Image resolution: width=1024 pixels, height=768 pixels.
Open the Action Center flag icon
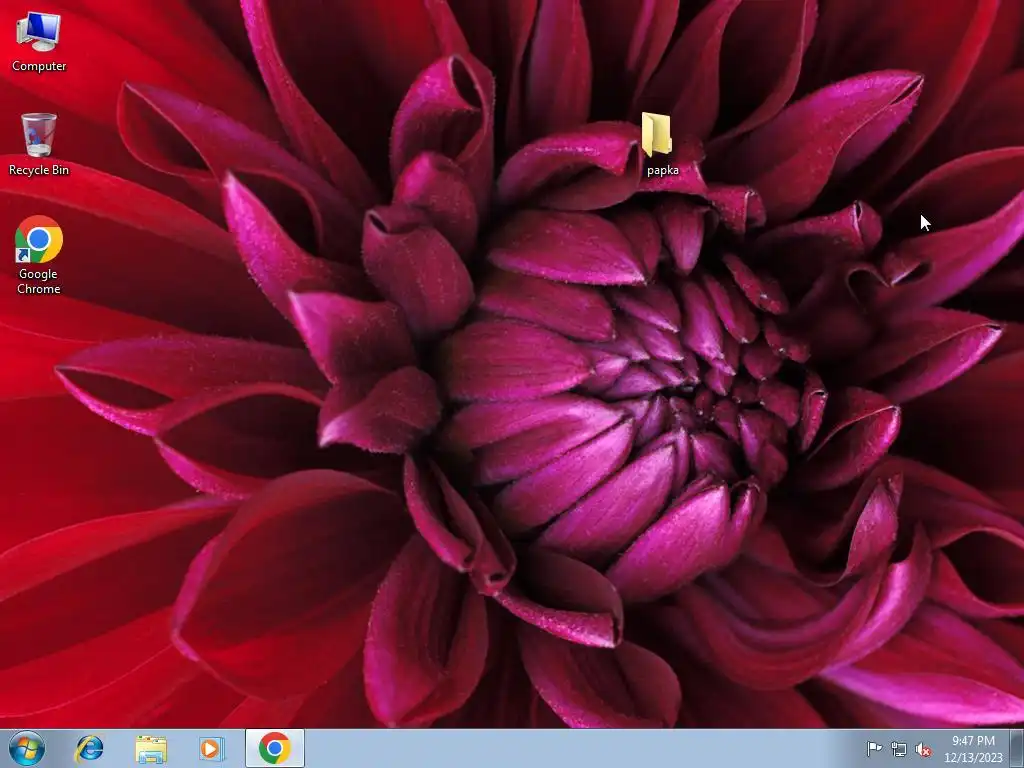(x=874, y=748)
